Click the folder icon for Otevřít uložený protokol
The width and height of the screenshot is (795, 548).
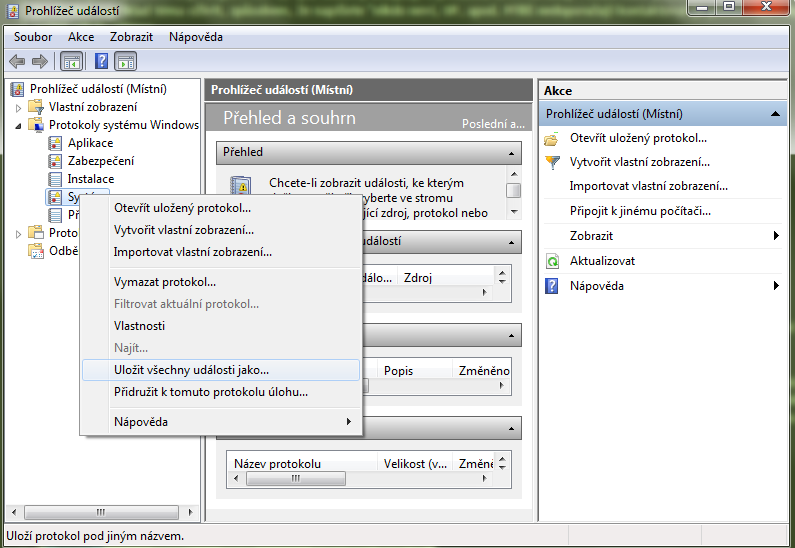coord(552,138)
